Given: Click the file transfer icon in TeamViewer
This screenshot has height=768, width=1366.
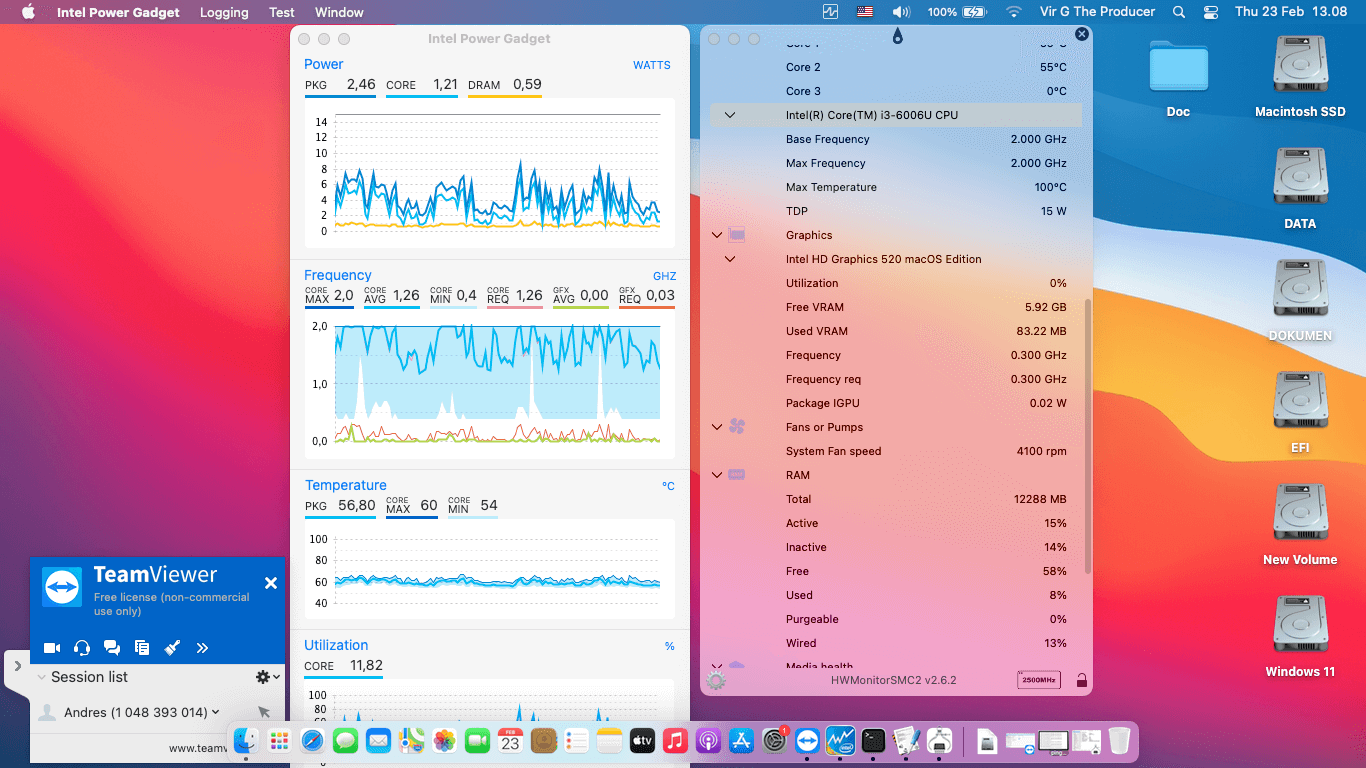Looking at the screenshot, I should point(141,648).
